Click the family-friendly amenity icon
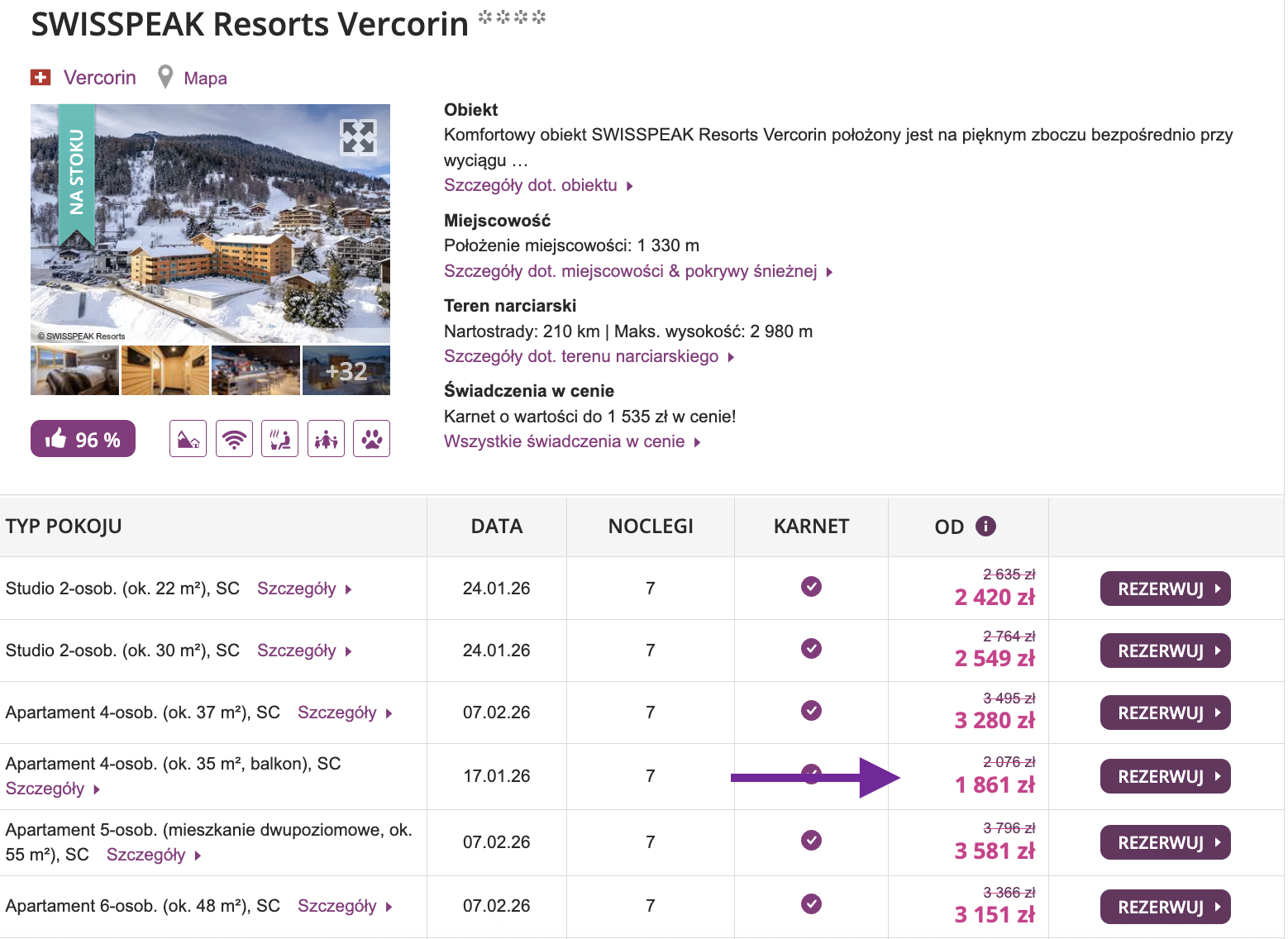This screenshot has height=939, width=1288. tap(326, 438)
